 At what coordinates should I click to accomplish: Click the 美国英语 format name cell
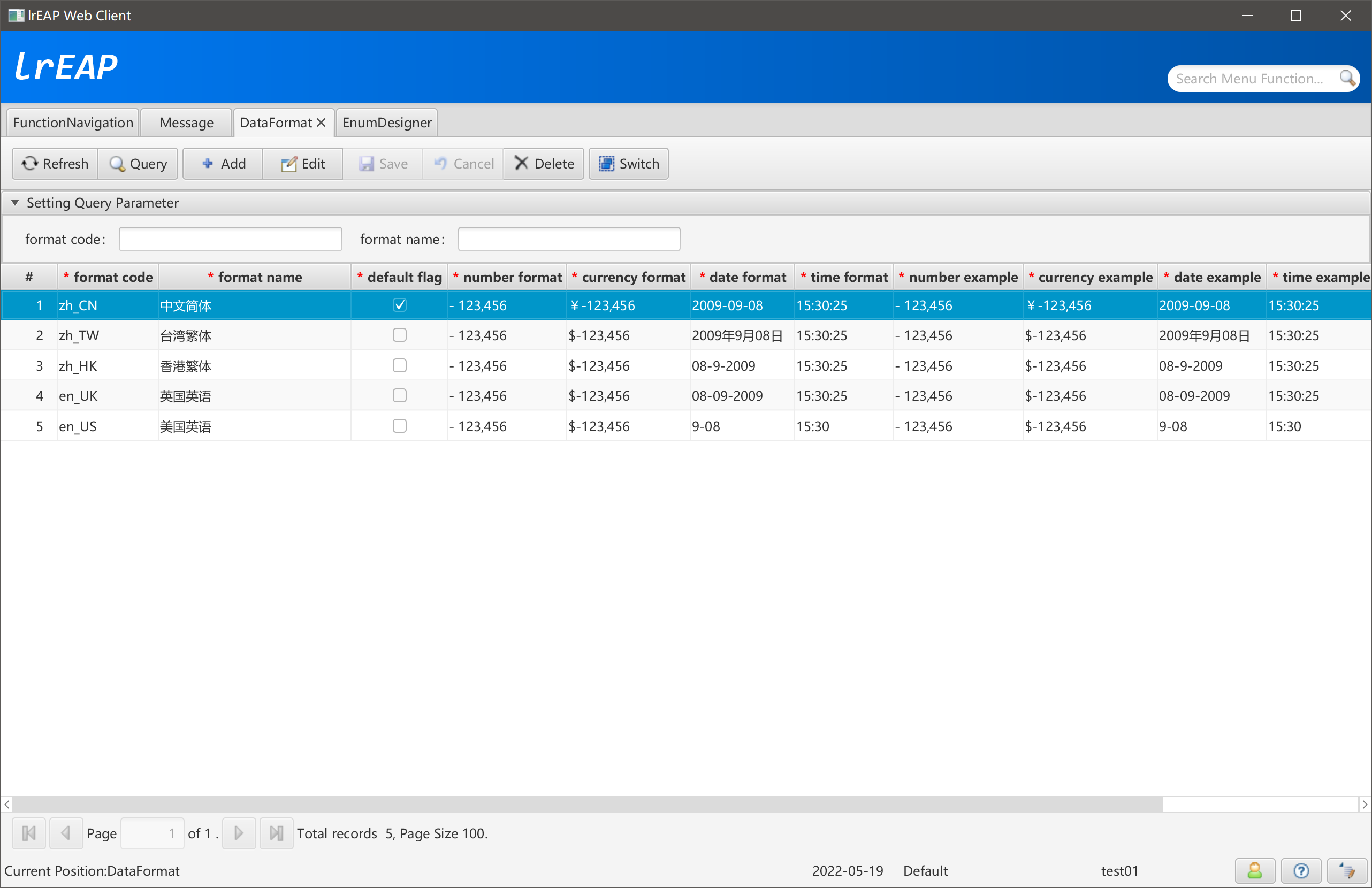coord(255,426)
